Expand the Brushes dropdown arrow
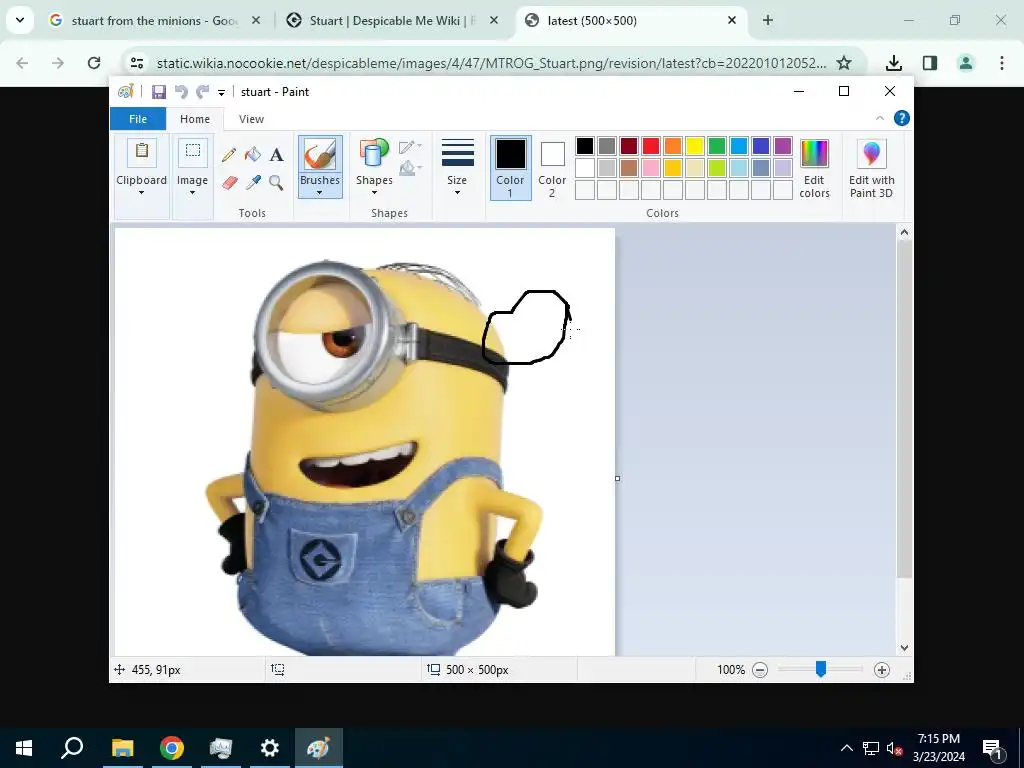The image size is (1024, 768). pyautogui.click(x=319, y=193)
